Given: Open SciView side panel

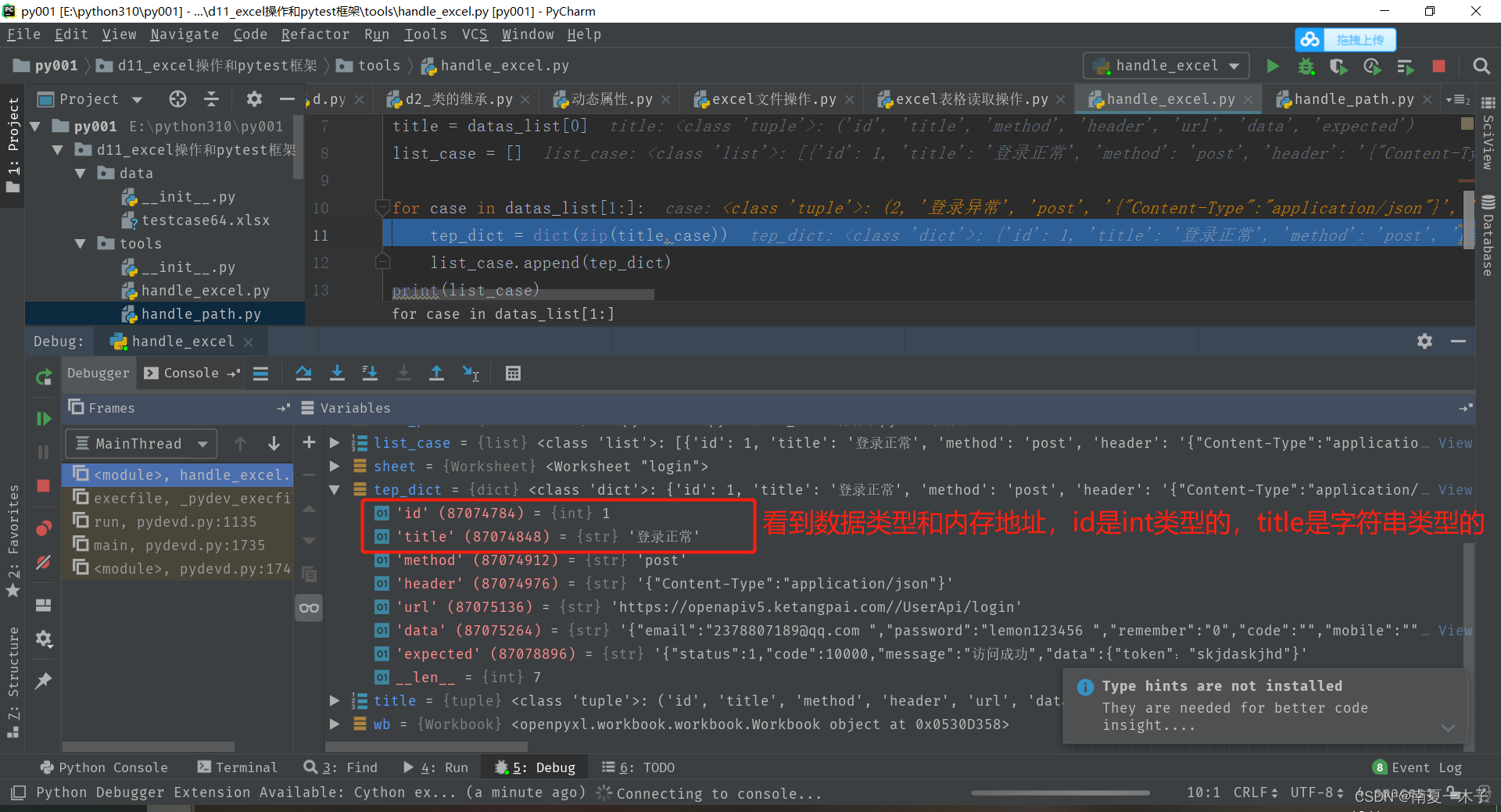Looking at the screenshot, I should coord(1488,133).
